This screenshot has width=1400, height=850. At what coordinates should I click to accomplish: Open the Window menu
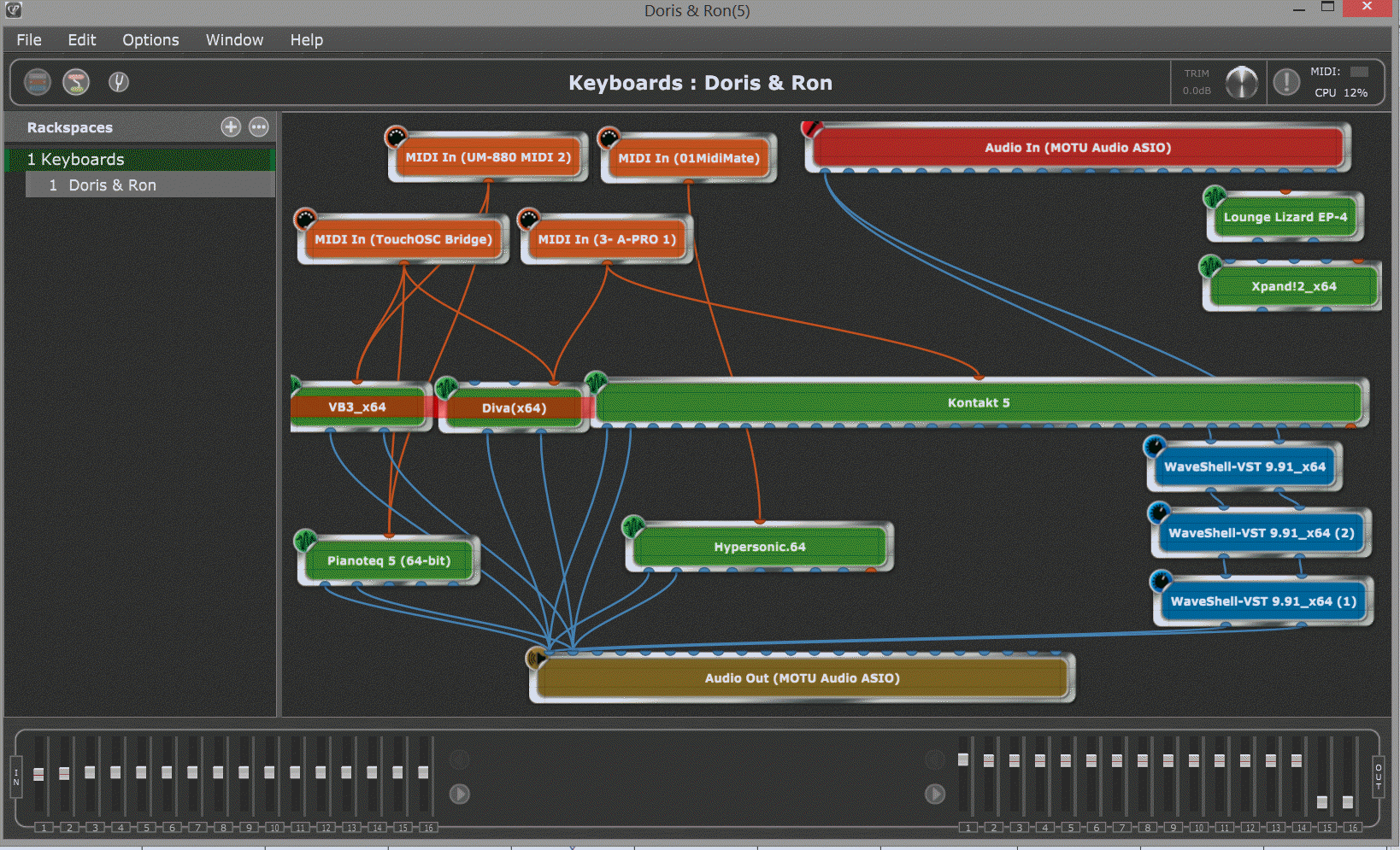pos(234,40)
